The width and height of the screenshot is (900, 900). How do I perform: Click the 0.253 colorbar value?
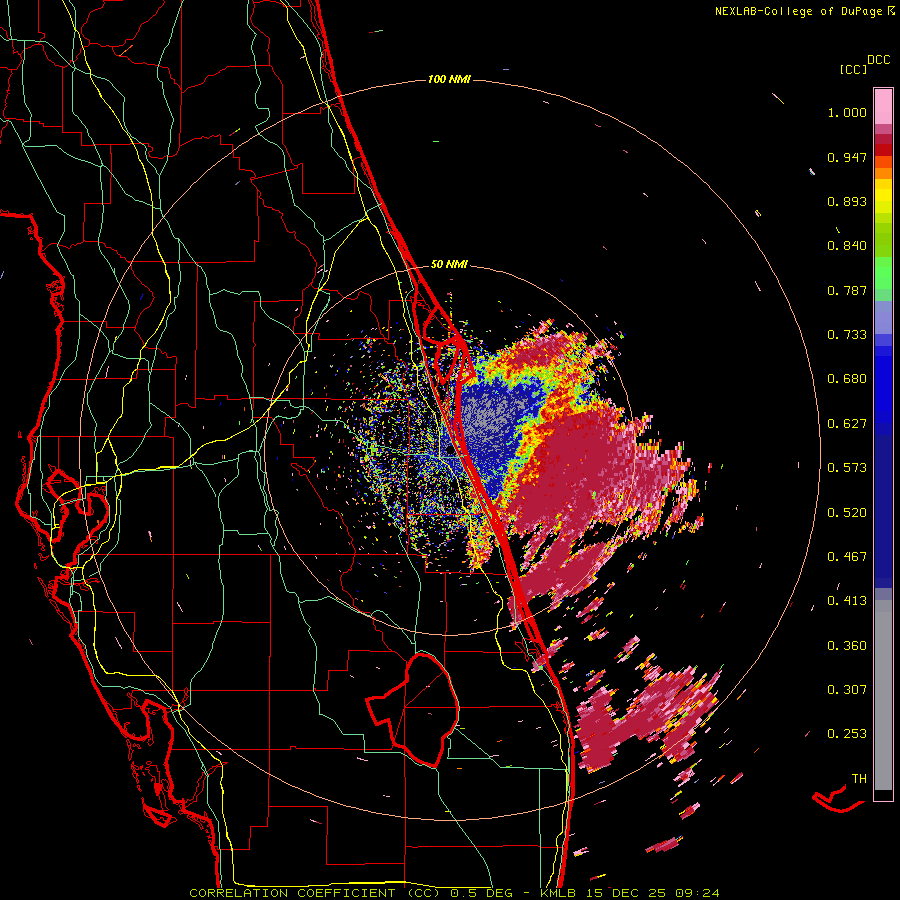(847, 734)
